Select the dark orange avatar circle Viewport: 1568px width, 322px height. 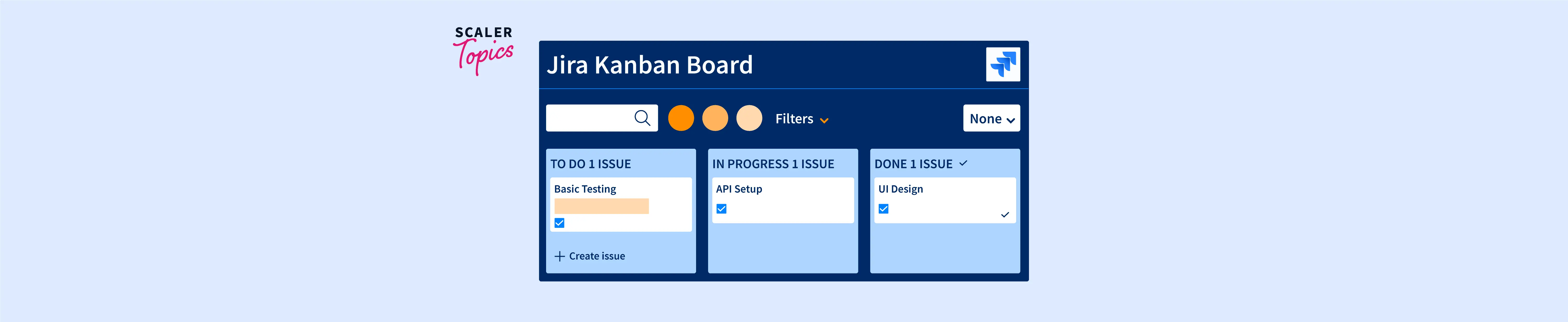click(680, 118)
